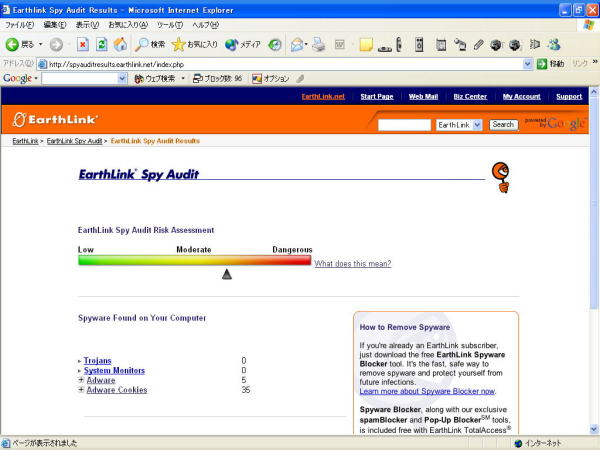
Task: Click the EarthLink Spy Audit breadcrumb link
Action: tap(74, 141)
